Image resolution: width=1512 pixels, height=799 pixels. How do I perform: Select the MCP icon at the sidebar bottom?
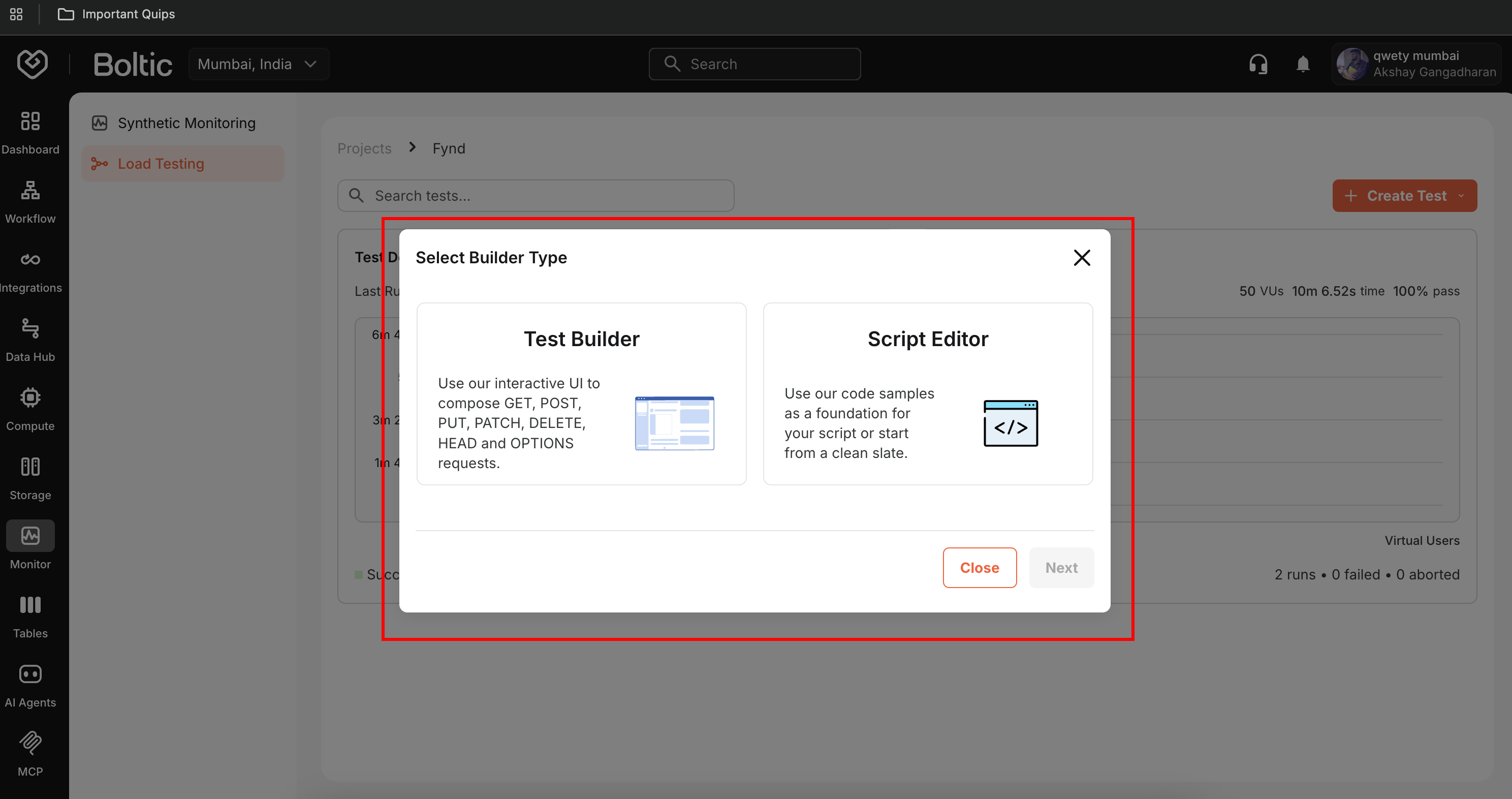pyautogui.click(x=30, y=743)
